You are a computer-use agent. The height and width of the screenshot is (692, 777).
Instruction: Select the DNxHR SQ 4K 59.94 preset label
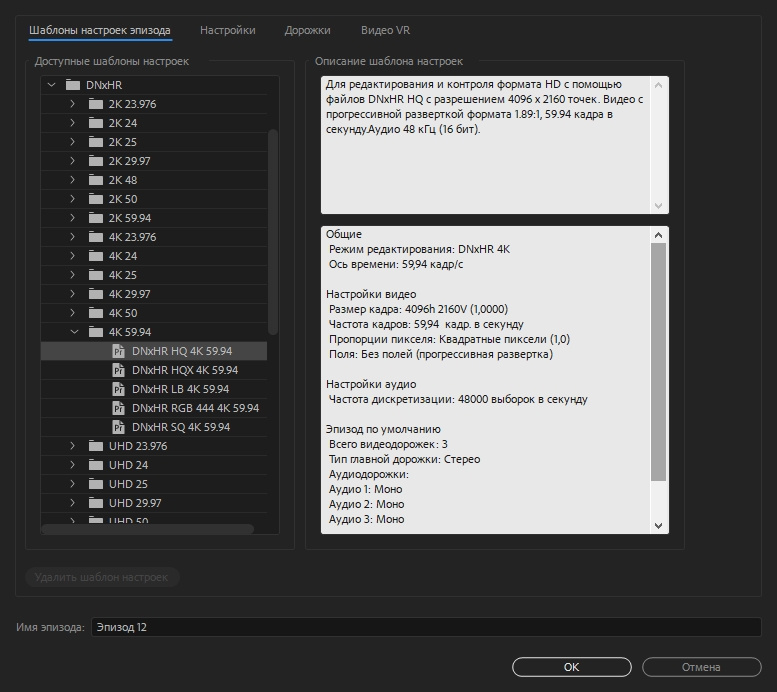(x=181, y=427)
